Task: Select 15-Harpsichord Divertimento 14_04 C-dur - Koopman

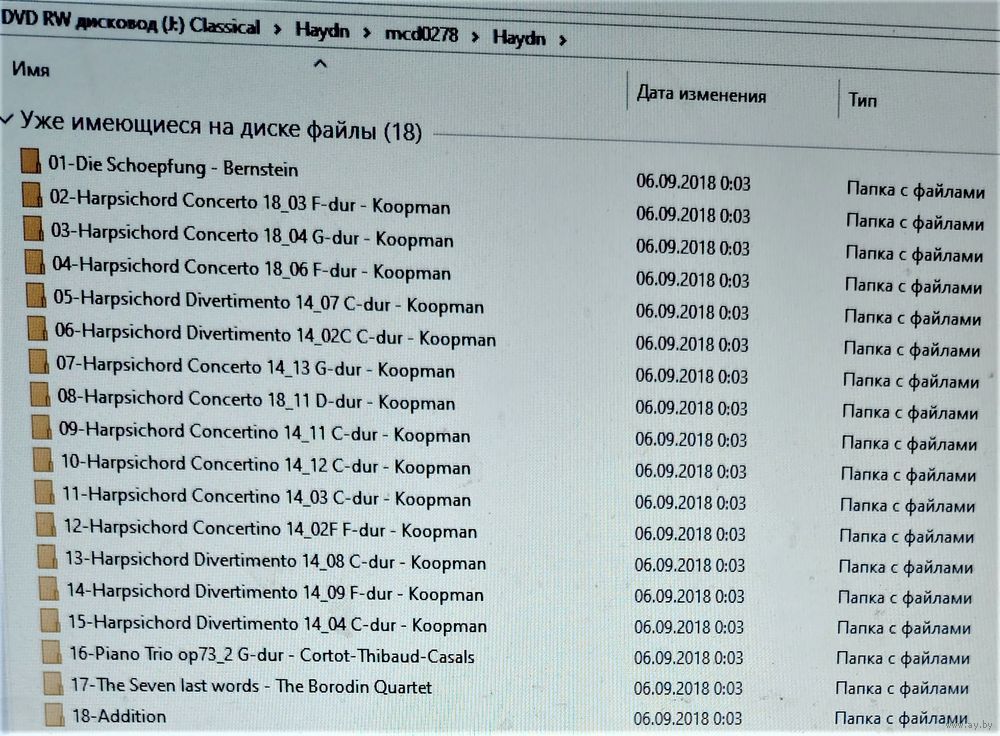Action: [x=277, y=624]
